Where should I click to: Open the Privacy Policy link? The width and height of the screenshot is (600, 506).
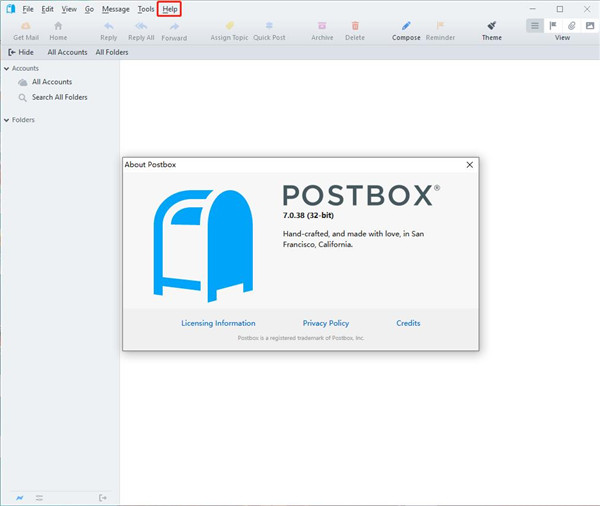coord(326,323)
